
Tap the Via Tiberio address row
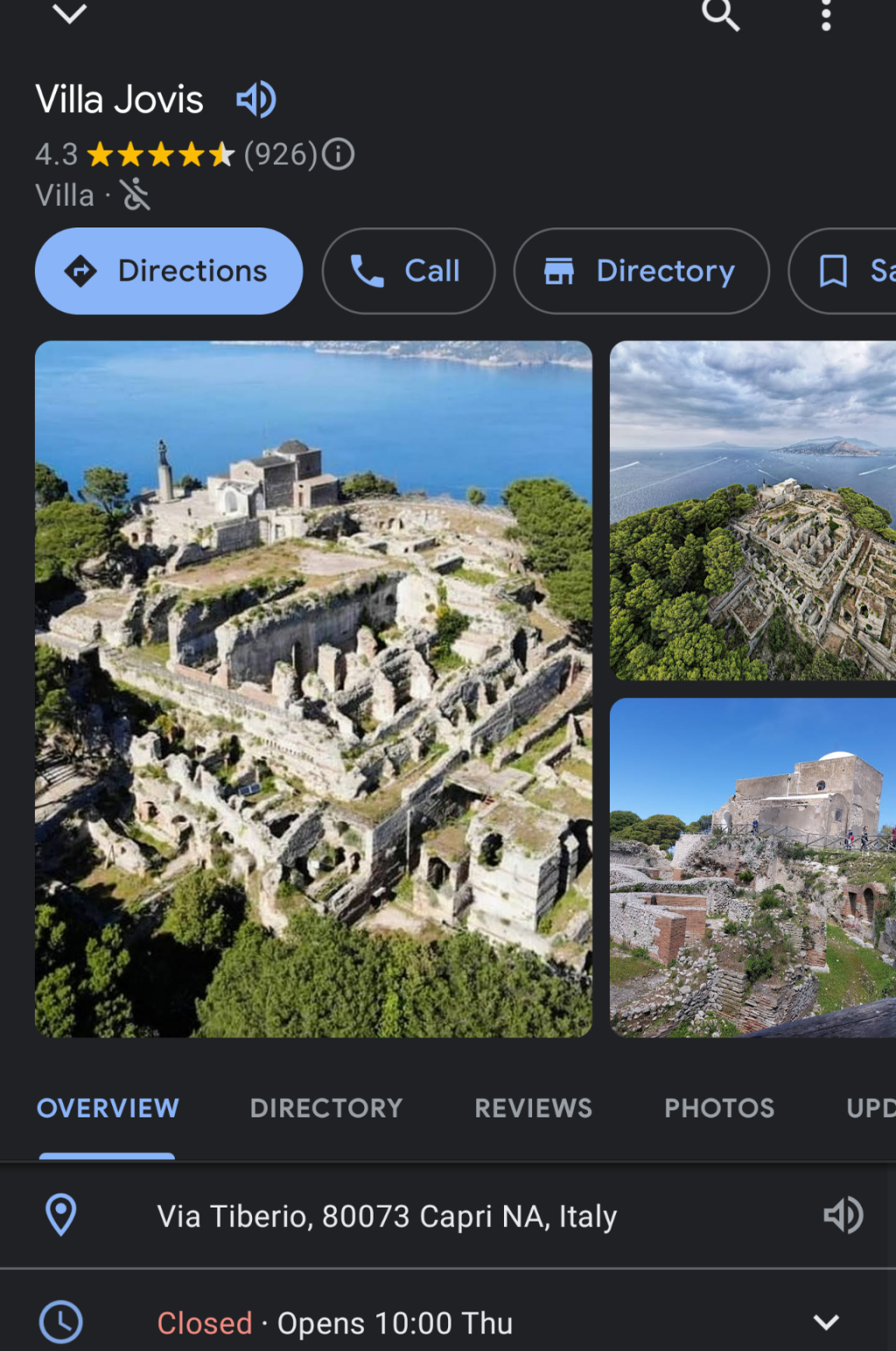[387, 1216]
